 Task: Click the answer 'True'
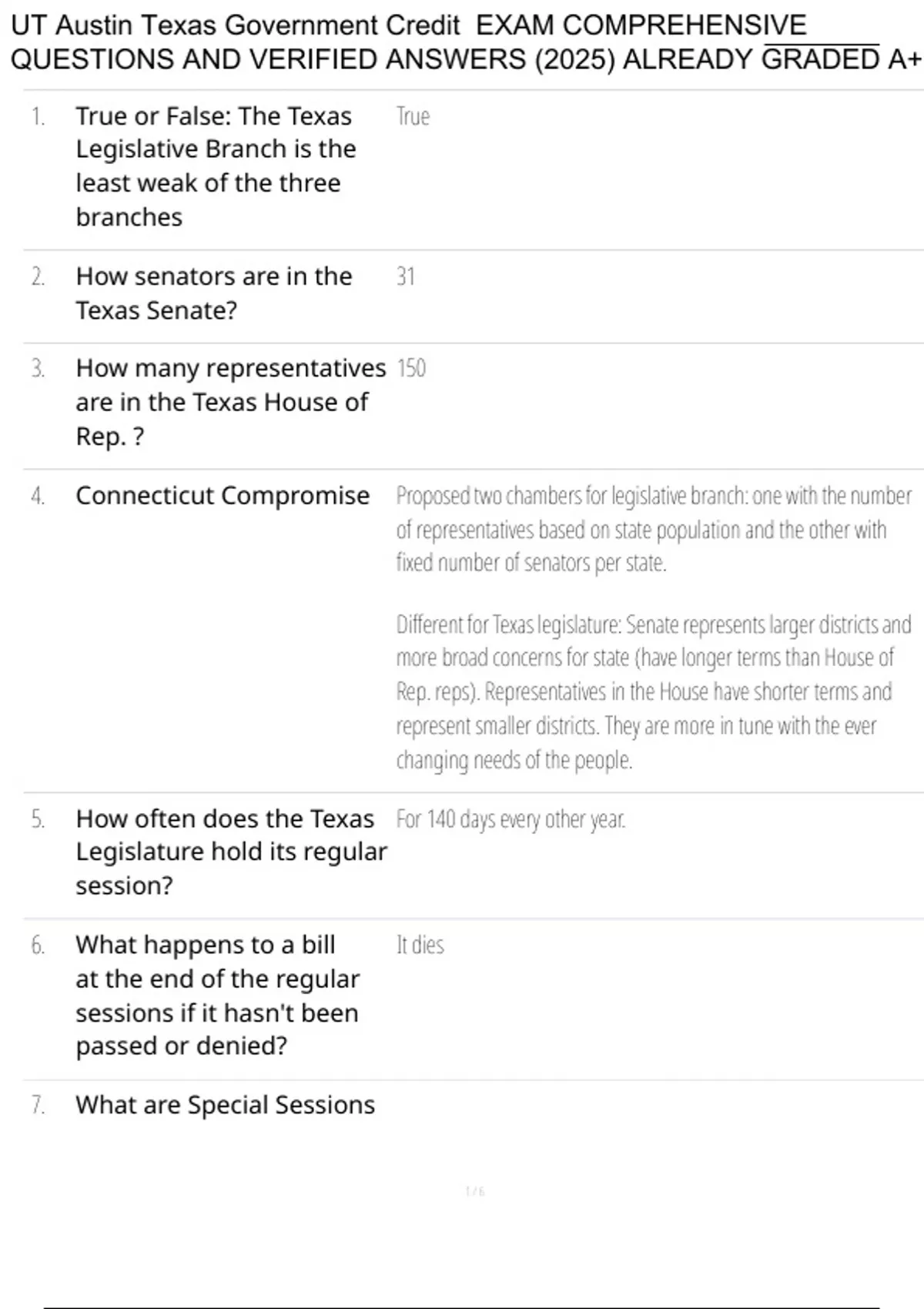pos(413,116)
